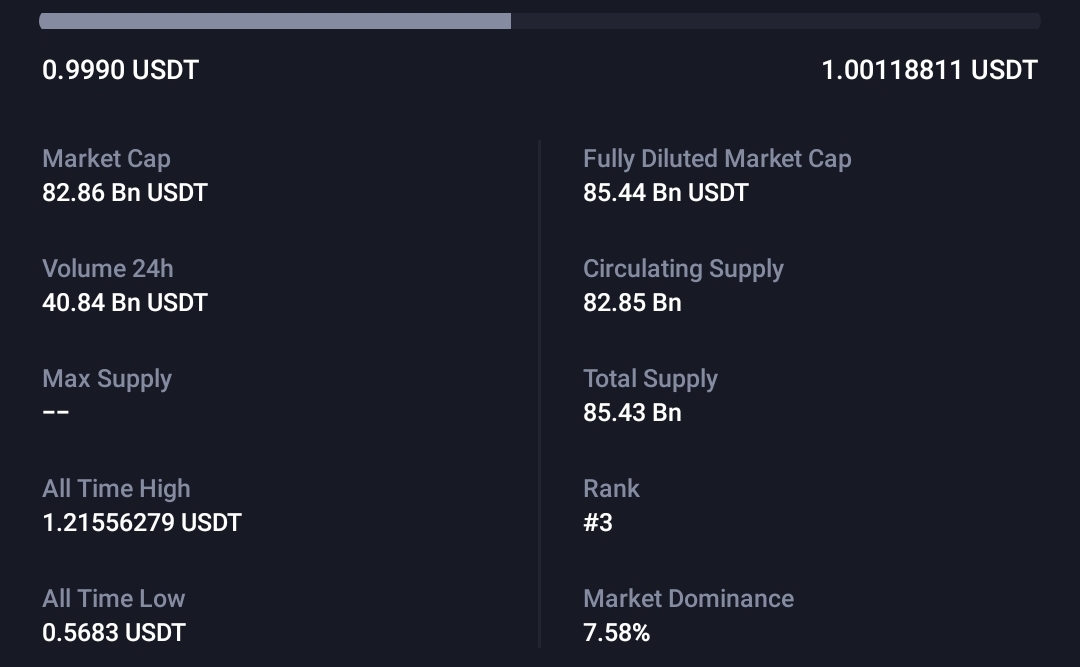Click the 85.43 Bn total supply value
Image resolution: width=1080 pixels, height=667 pixels.
[x=632, y=413]
